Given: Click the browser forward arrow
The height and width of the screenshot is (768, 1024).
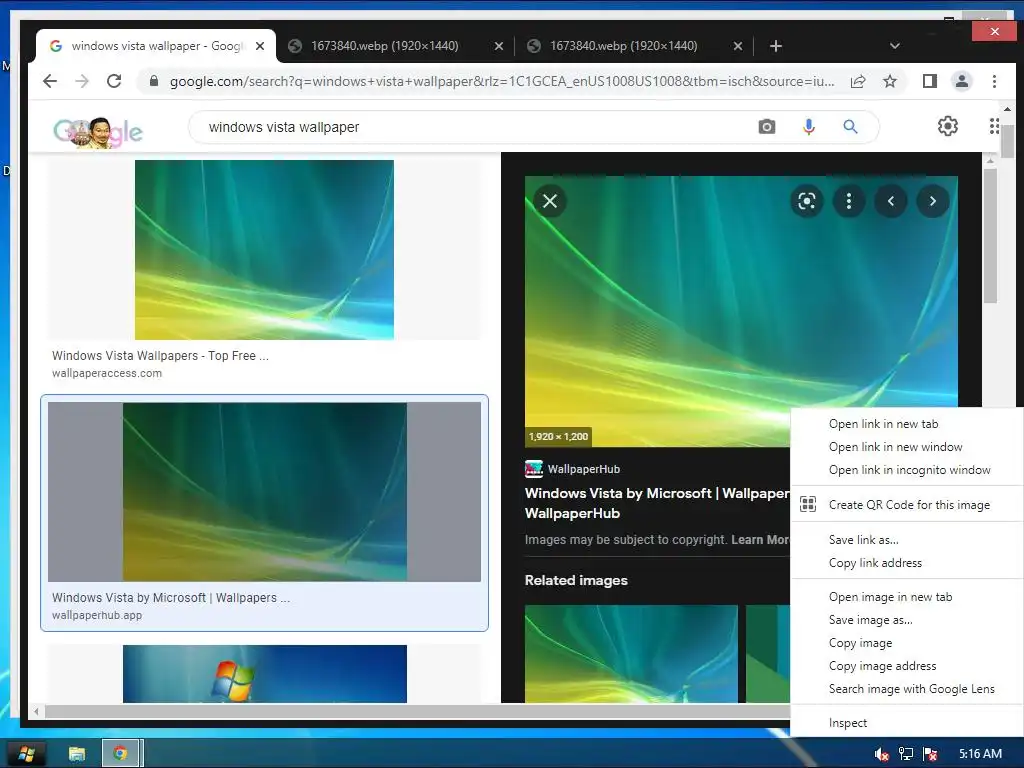Looking at the screenshot, I should coord(82,81).
